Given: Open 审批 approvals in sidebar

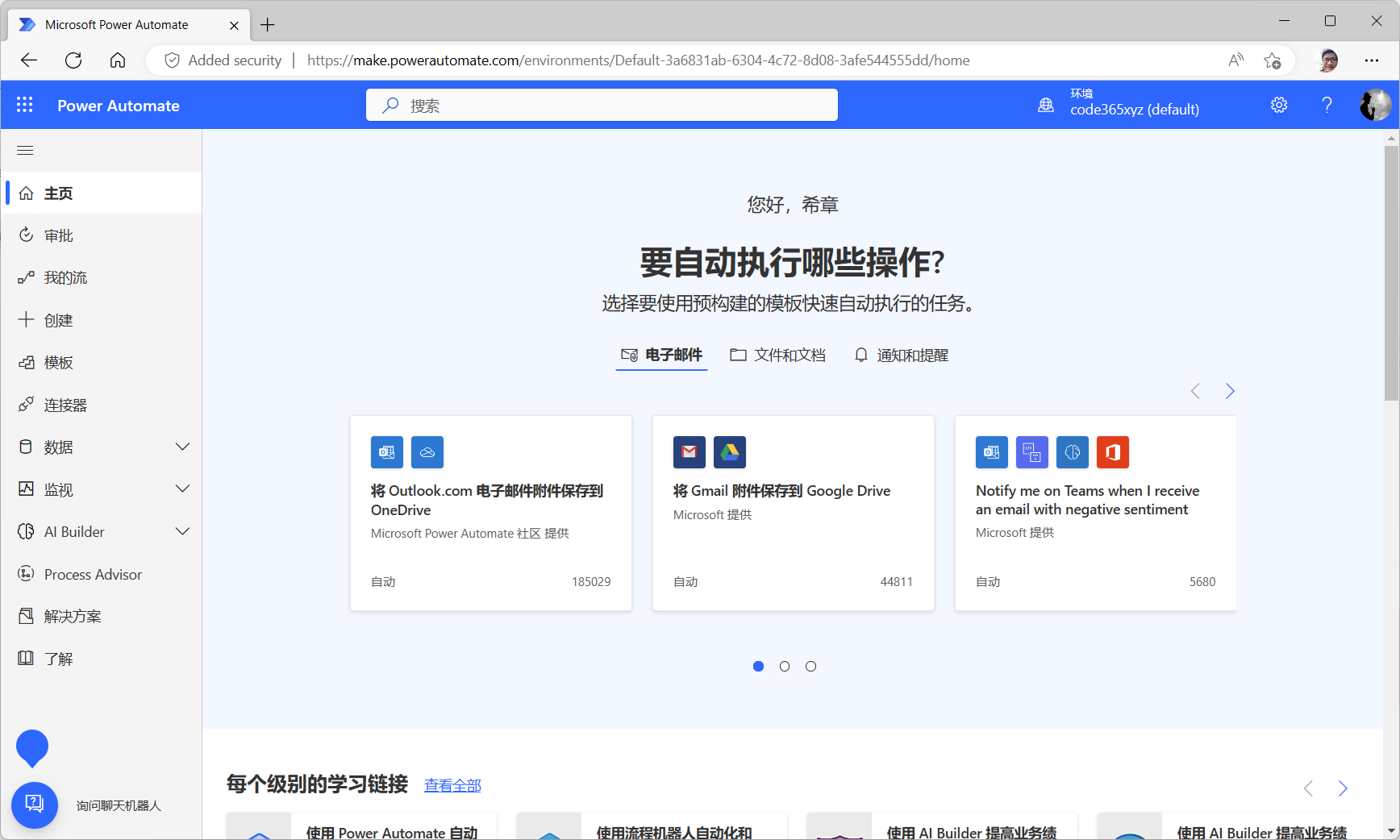Looking at the screenshot, I should (x=101, y=235).
